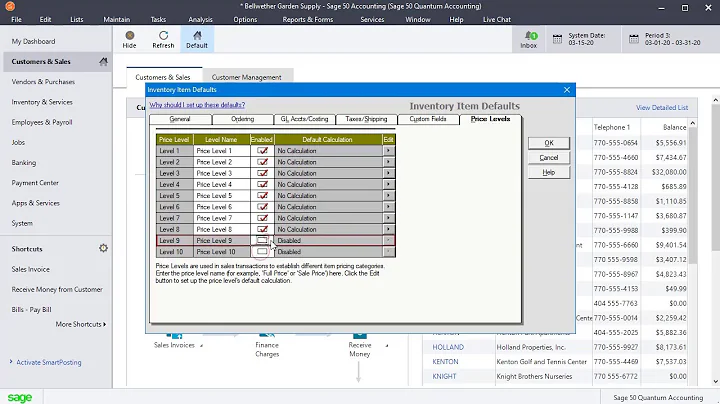Open KENTON customer link
This screenshot has height=404, width=720.
(x=445, y=362)
